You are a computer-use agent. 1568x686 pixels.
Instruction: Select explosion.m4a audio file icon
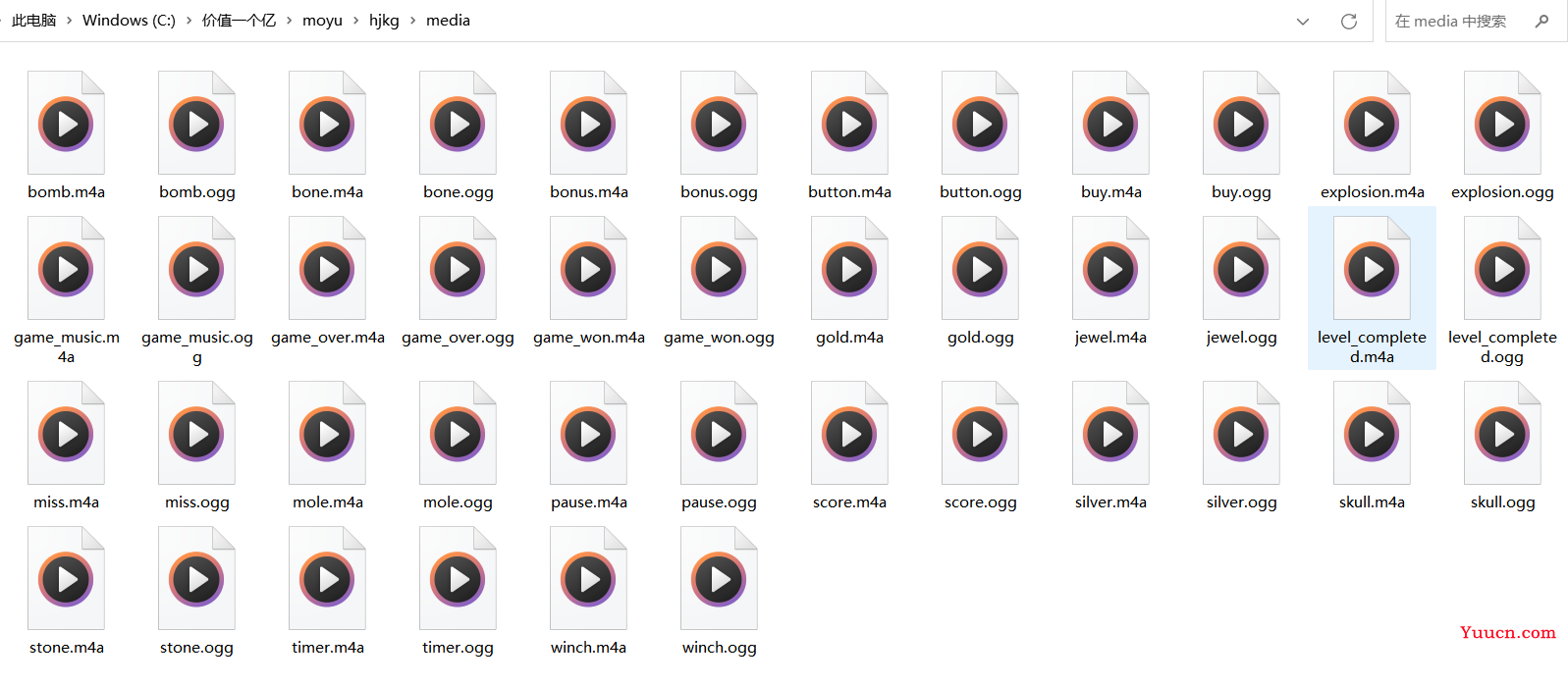point(1372,123)
